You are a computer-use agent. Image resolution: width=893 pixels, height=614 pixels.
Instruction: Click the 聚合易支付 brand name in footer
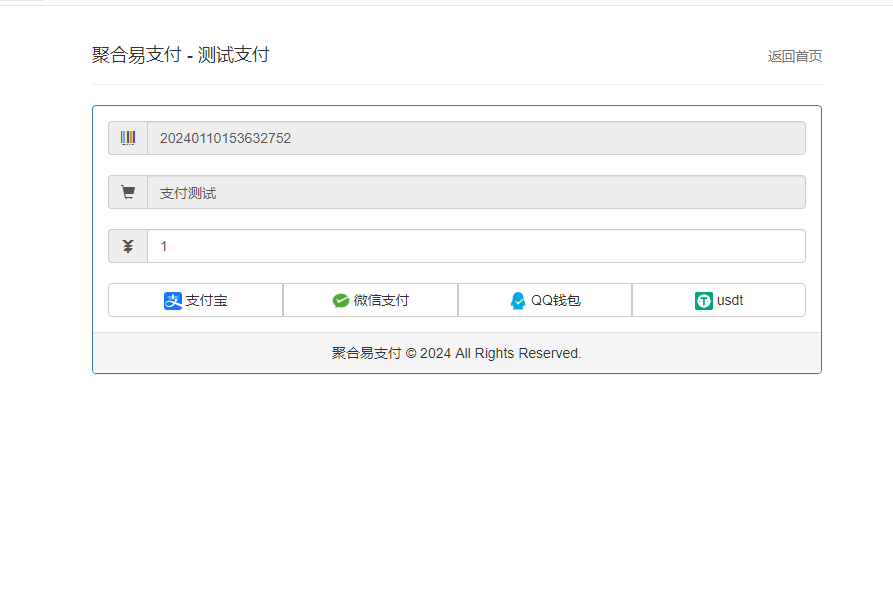366,353
